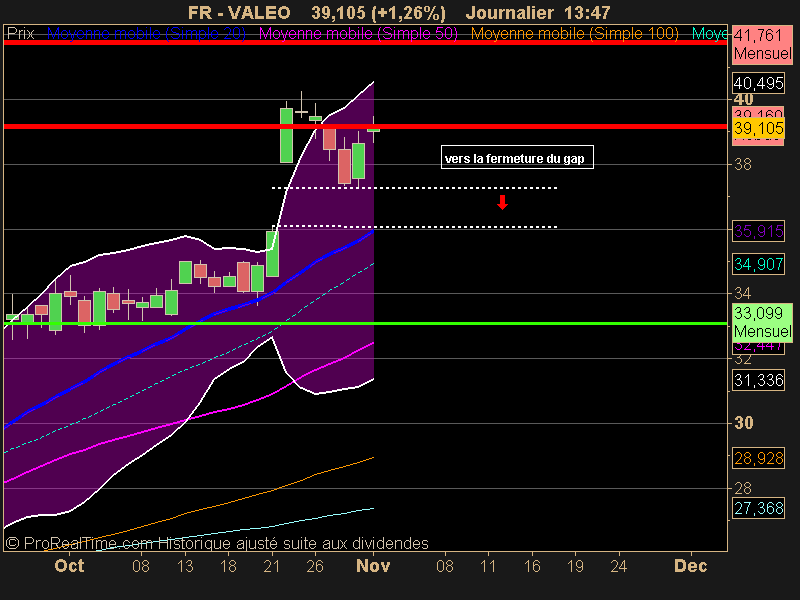Image resolution: width=800 pixels, height=600 pixels.
Task: Click the 18 date axis label
Action: [229, 566]
